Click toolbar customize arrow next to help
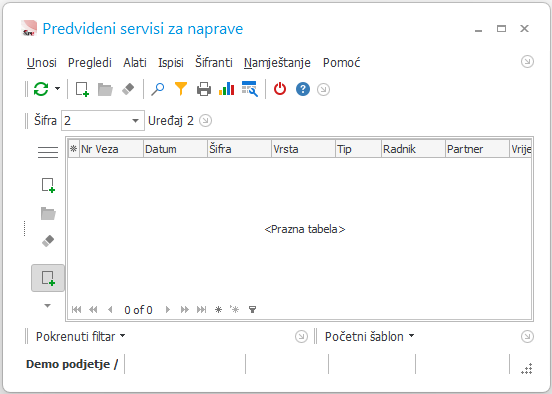 pyautogui.click(x=323, y=89)
